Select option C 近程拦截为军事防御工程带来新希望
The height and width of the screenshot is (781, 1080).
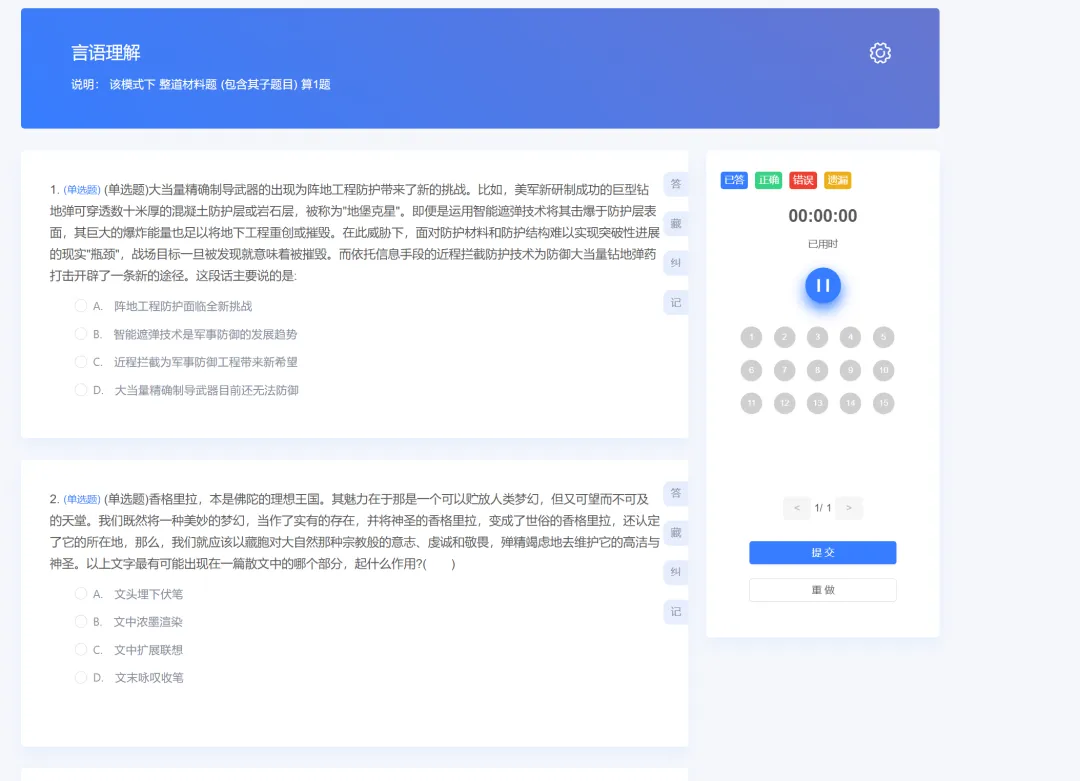point(186,362)
